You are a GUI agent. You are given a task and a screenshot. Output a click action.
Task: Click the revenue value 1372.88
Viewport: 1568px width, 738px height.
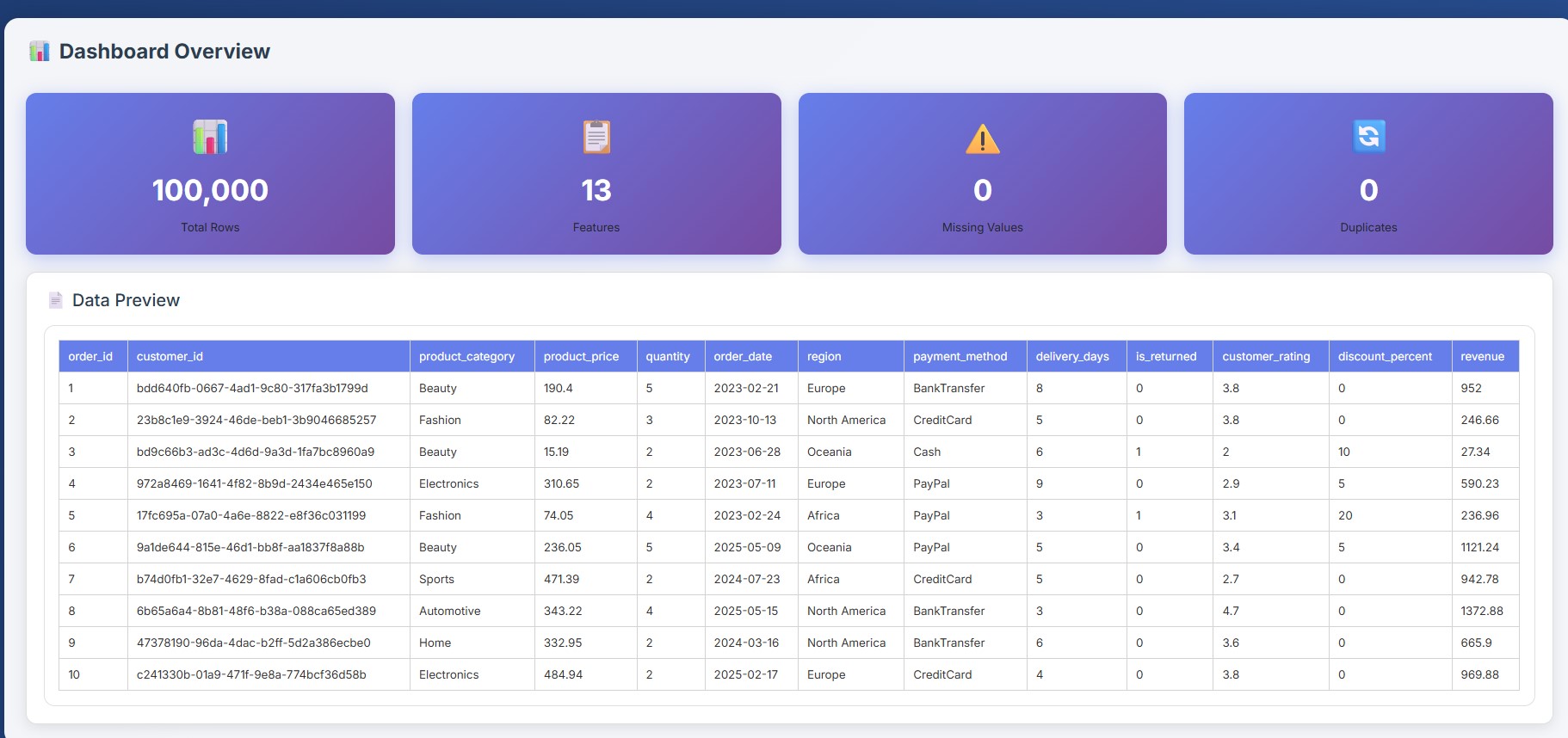[x=1481, y=611]
